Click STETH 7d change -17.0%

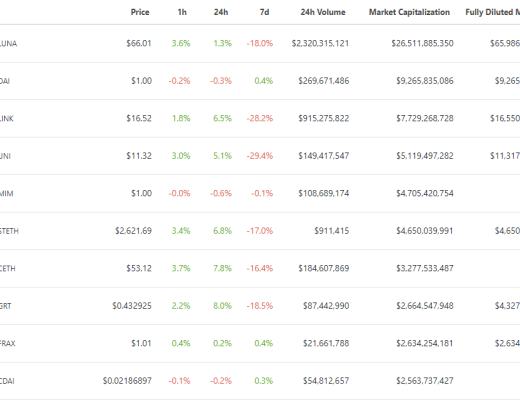(x=260, y=231)
